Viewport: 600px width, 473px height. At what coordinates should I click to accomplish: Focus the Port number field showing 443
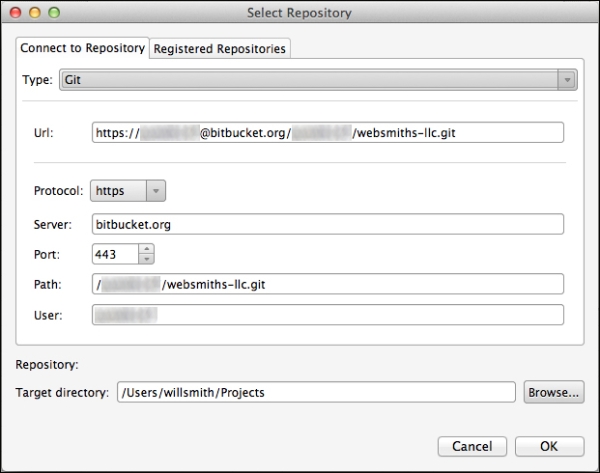pos(115,254)
